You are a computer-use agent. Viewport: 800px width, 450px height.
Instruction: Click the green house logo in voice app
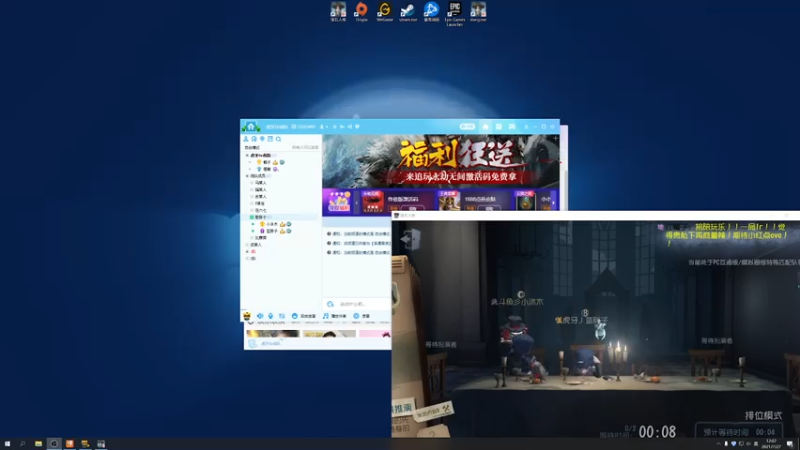click(251, 126)
